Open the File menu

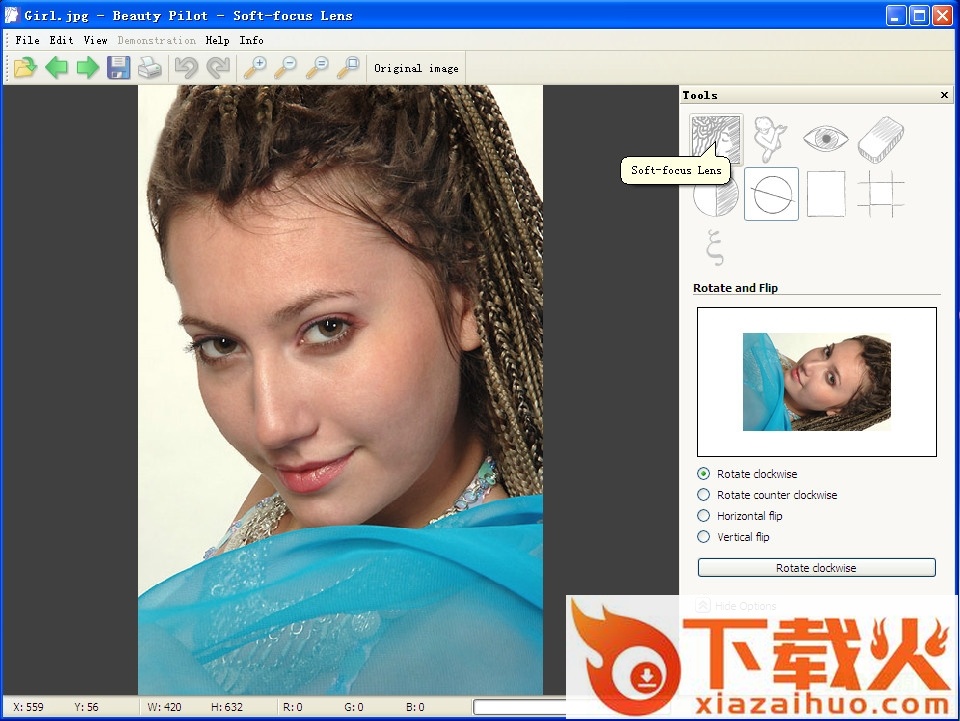pos(27,40)
